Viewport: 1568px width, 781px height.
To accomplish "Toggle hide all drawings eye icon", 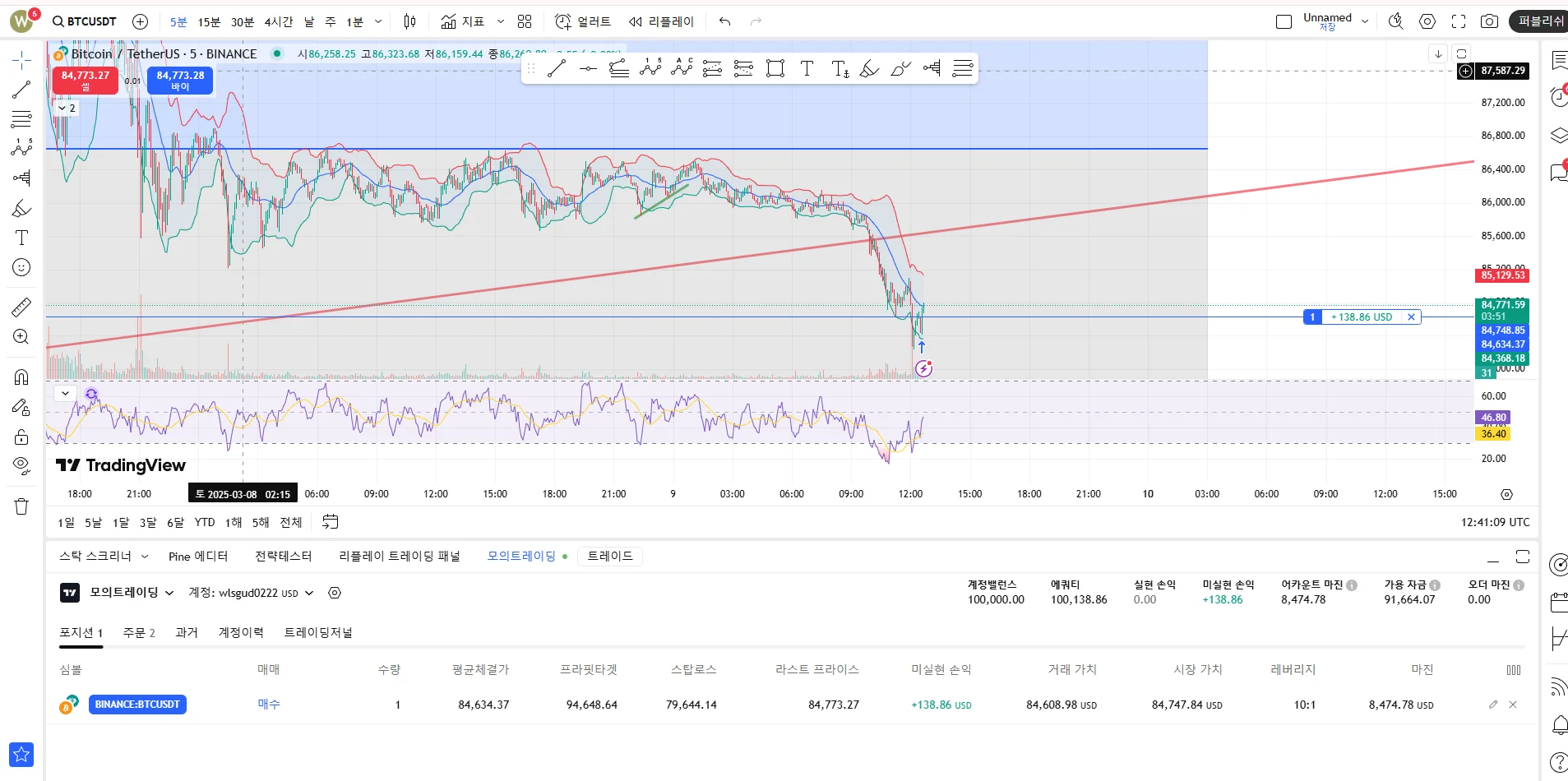I will pos(21,465).
